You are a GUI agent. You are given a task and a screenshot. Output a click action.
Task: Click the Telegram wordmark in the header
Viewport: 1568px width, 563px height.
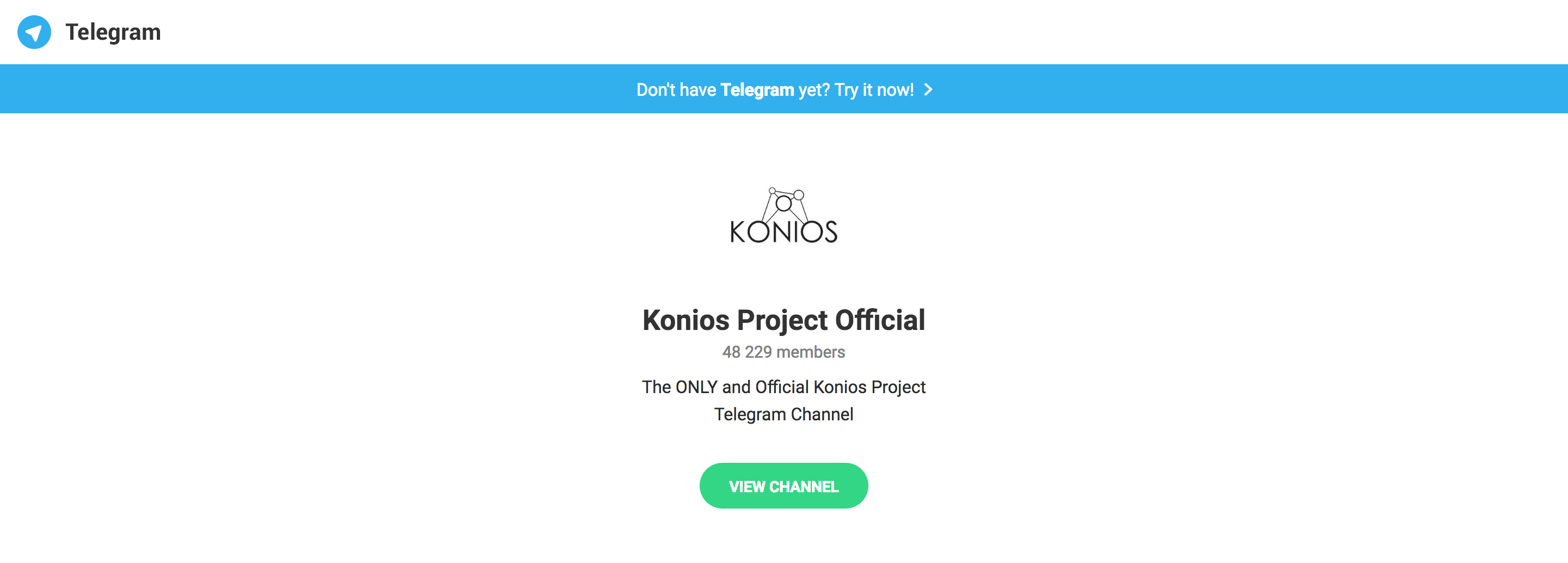click(113, 32)
